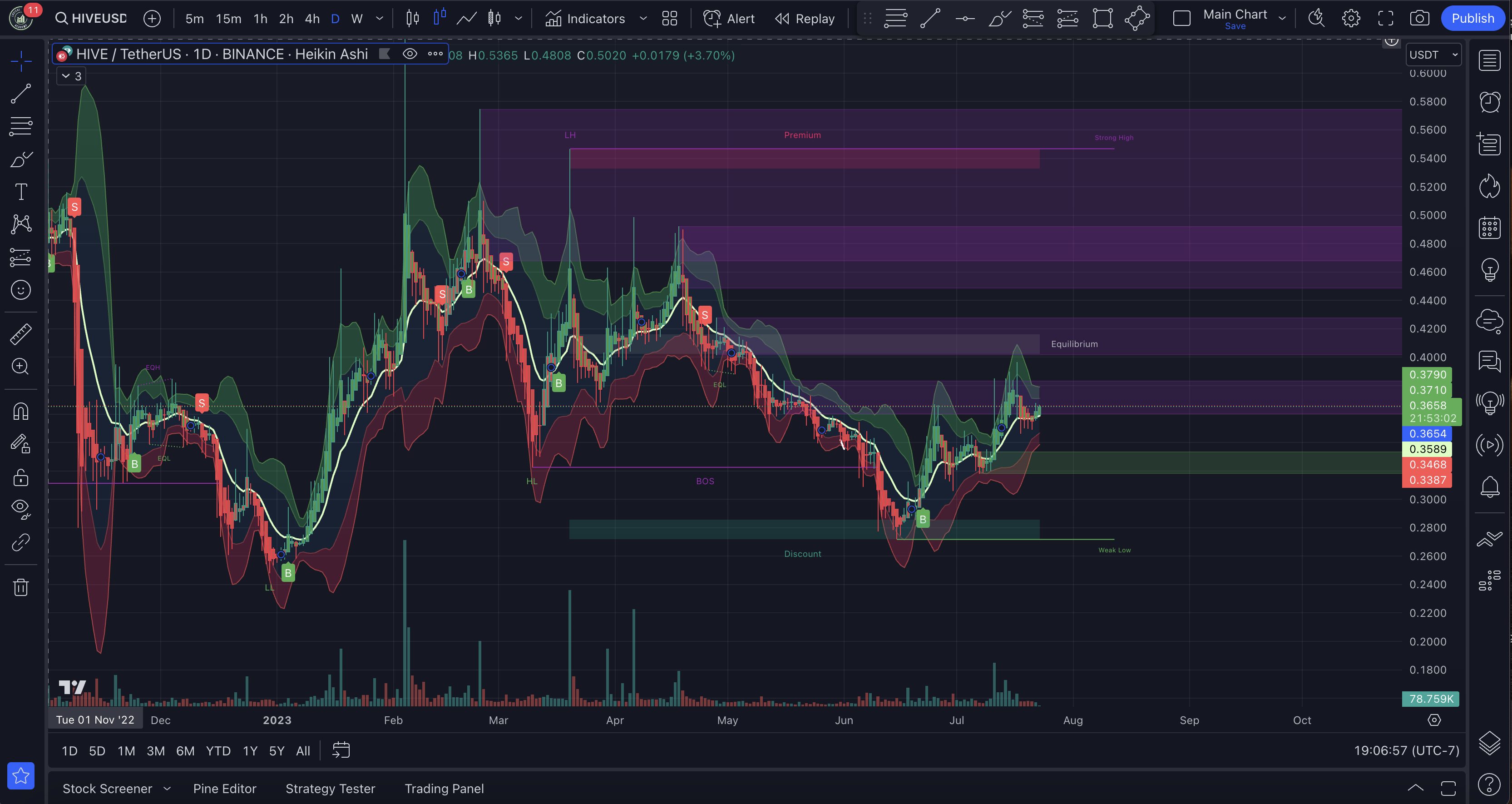Take a chart snapshot with camera
Screen dimensions: 1512x804
click(x=1419, y=18)
